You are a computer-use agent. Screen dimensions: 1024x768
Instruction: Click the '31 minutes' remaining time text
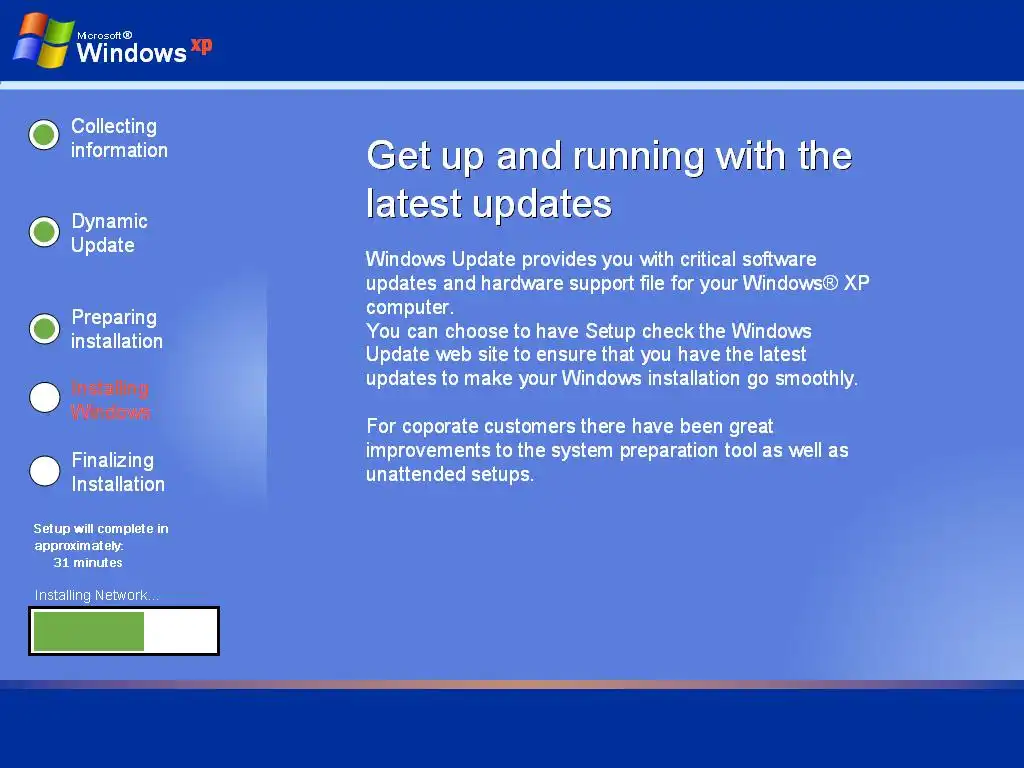(x=88, y=562)
